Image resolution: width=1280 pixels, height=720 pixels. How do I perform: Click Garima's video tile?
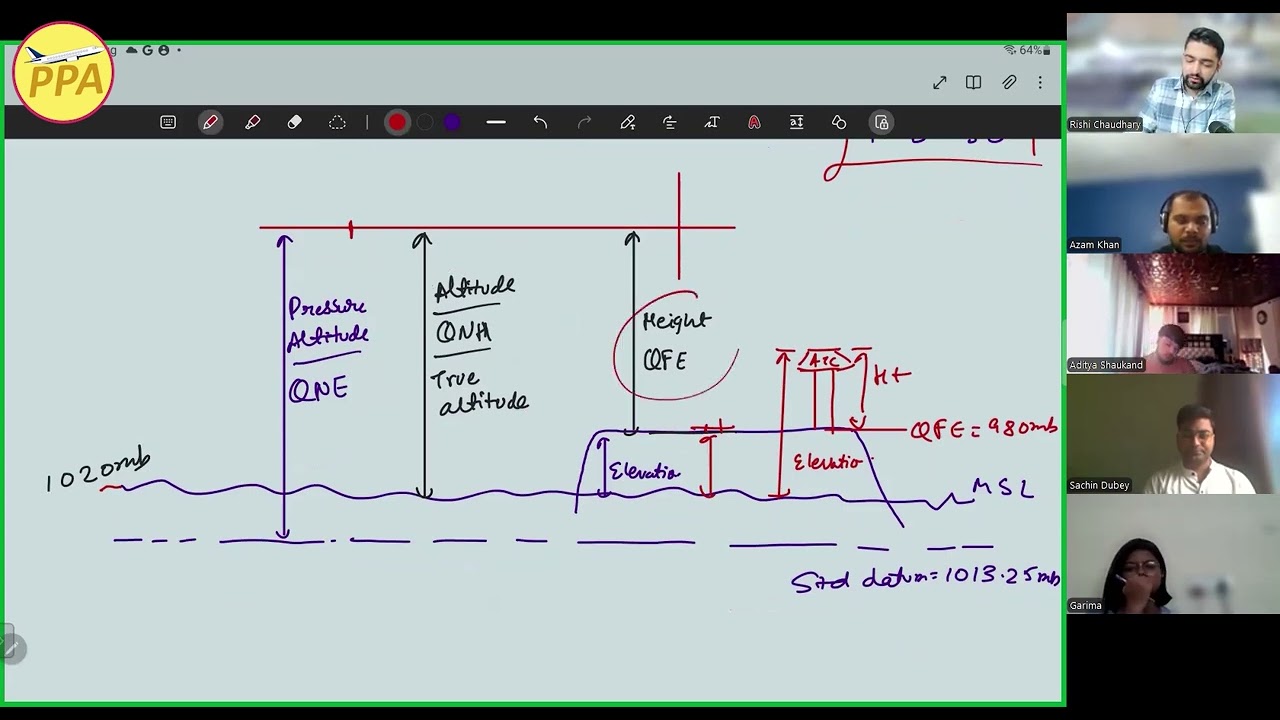point(1173,554)
